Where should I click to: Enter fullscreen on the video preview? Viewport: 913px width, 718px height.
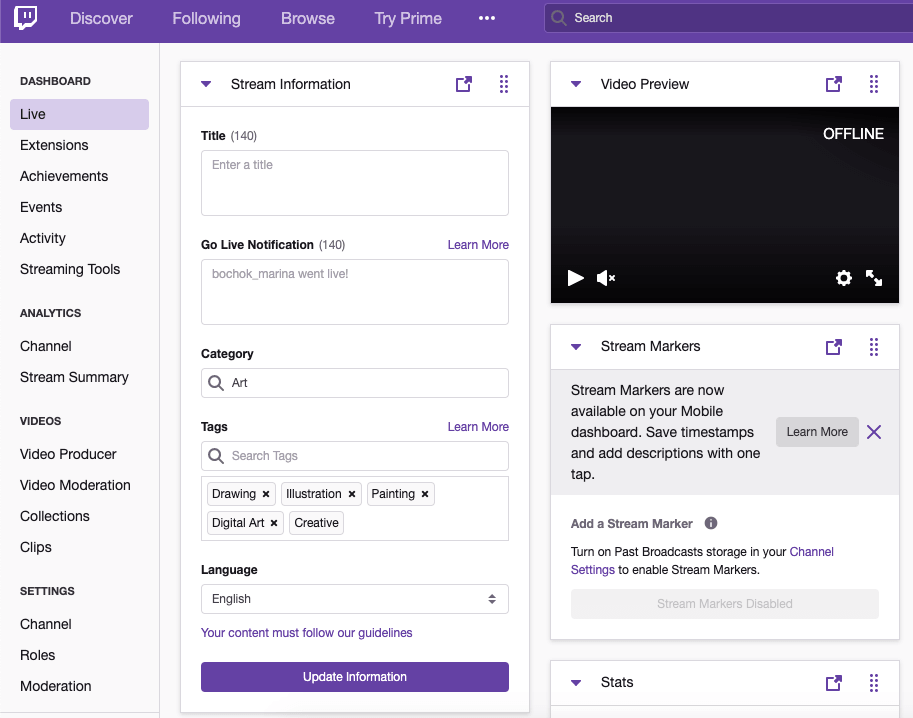point(873,278)
